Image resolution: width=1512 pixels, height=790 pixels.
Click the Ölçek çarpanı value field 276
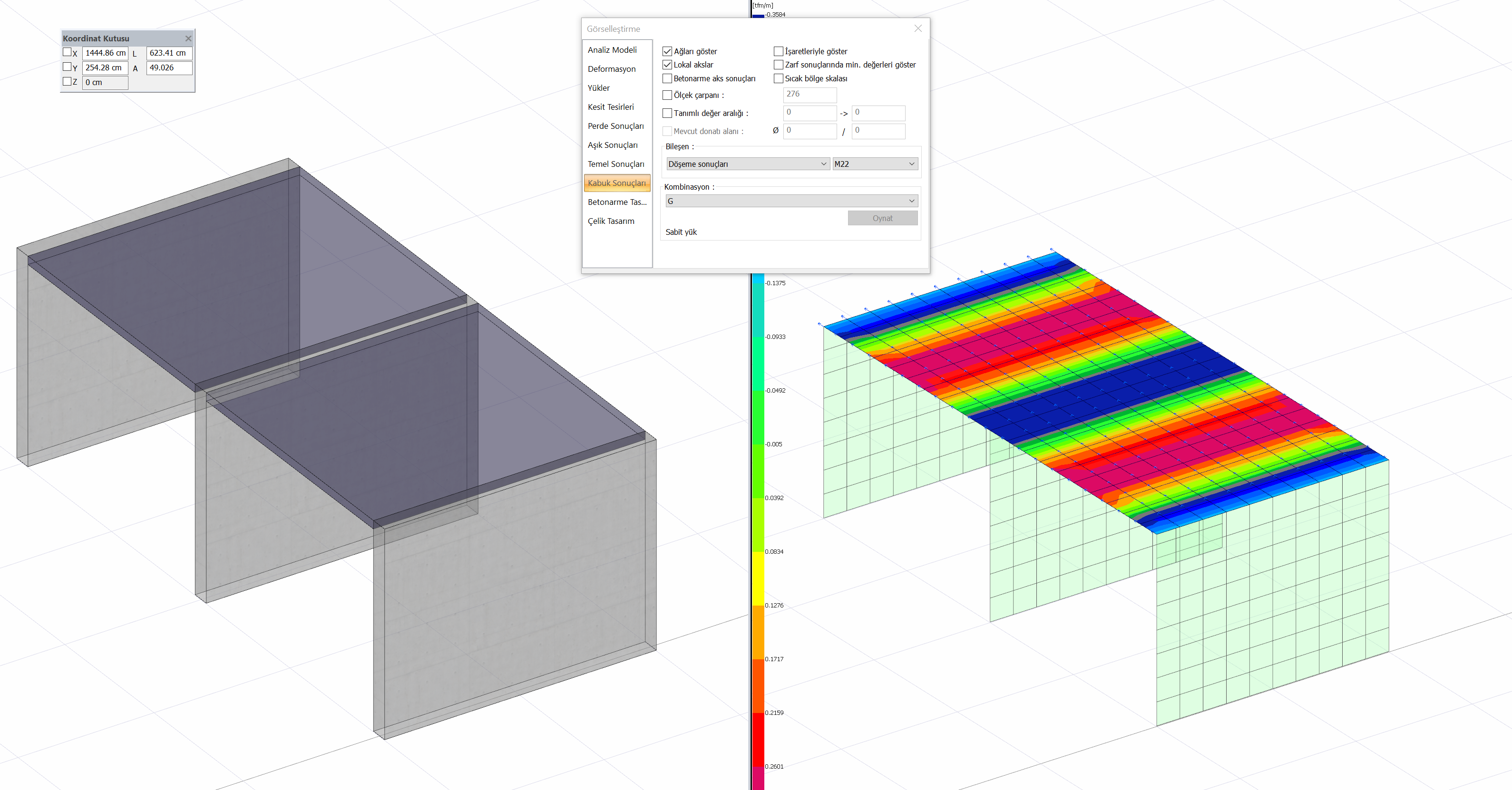click(810, 95)
